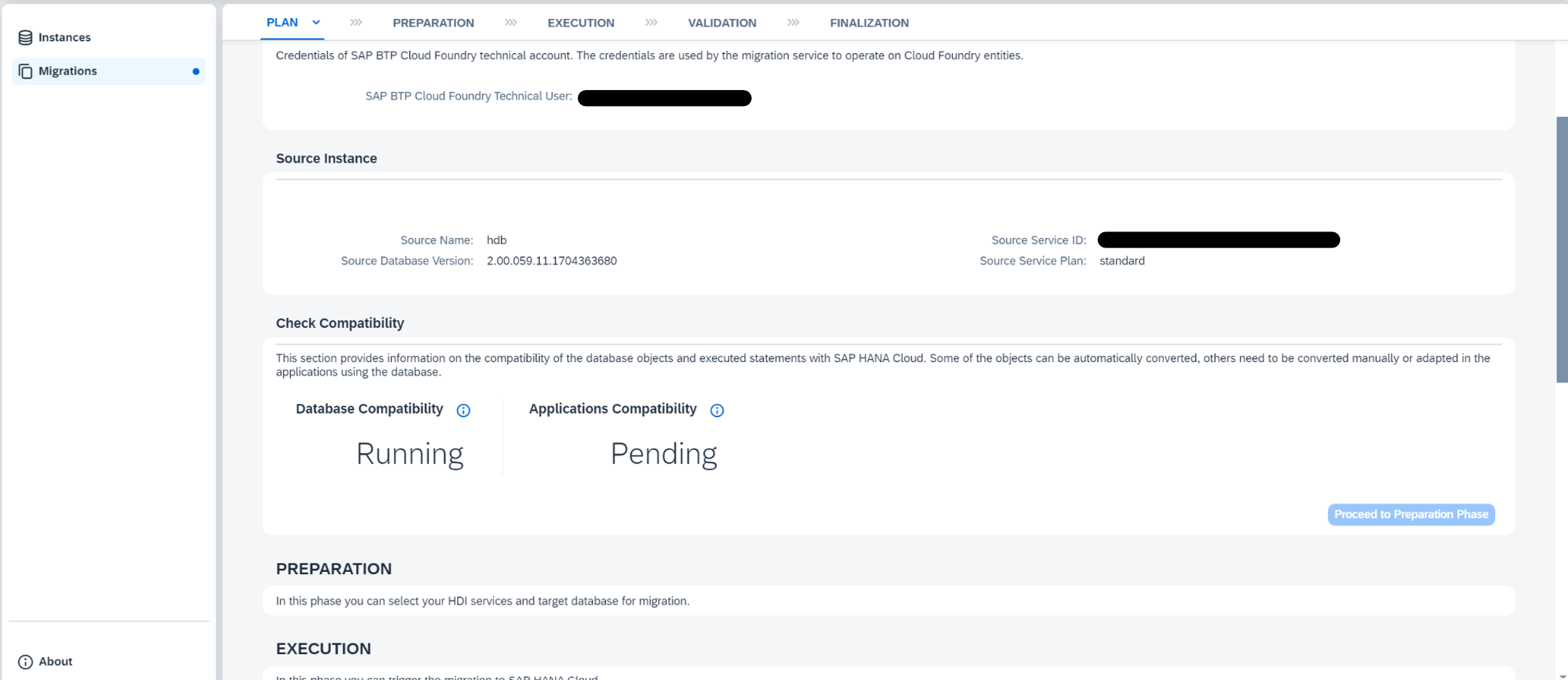Image resolution: width=1568 pixels, height=680 pixels.
Task: Click the 'PREPARATION' section heading below
Action: pyautogui.click(x=334, y=569)
